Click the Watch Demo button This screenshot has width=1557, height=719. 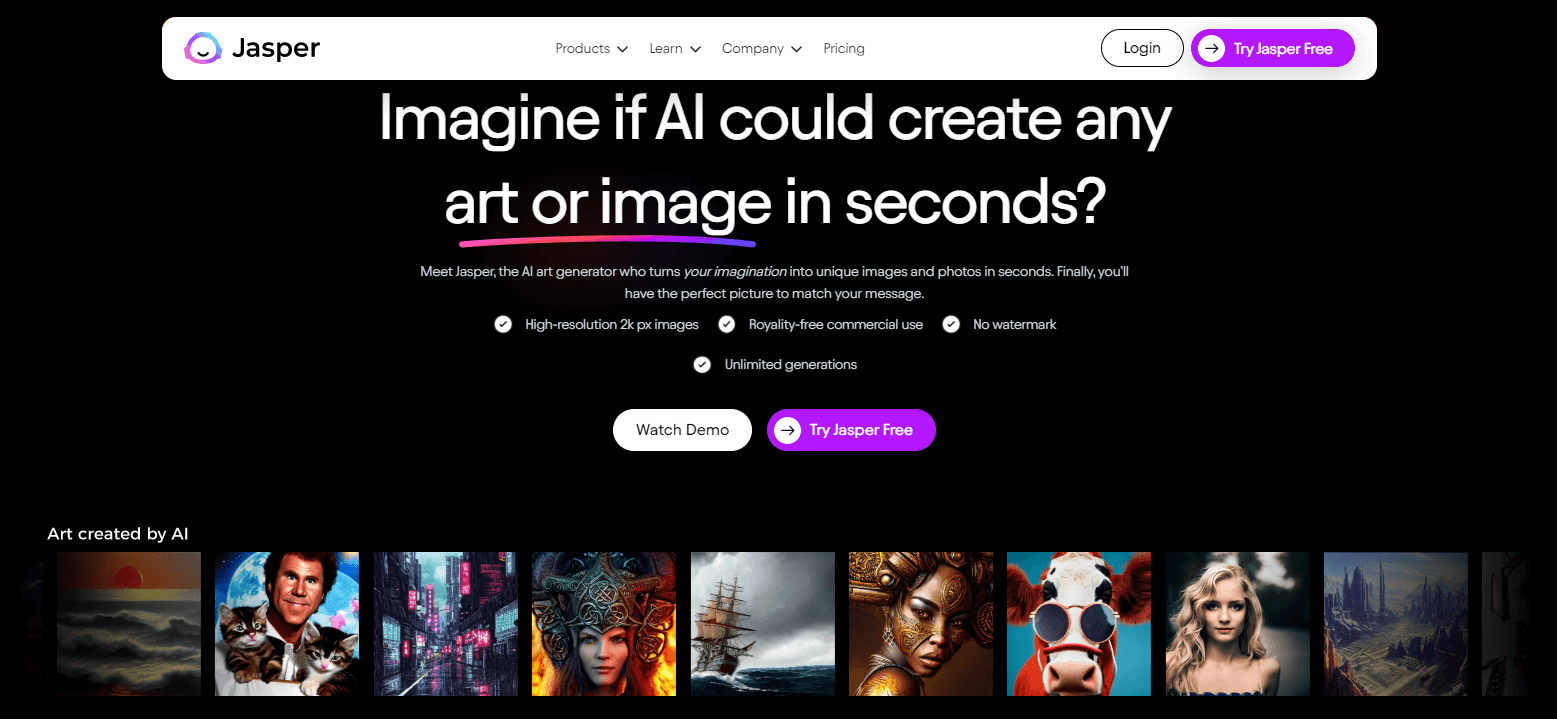click(682, 430)
